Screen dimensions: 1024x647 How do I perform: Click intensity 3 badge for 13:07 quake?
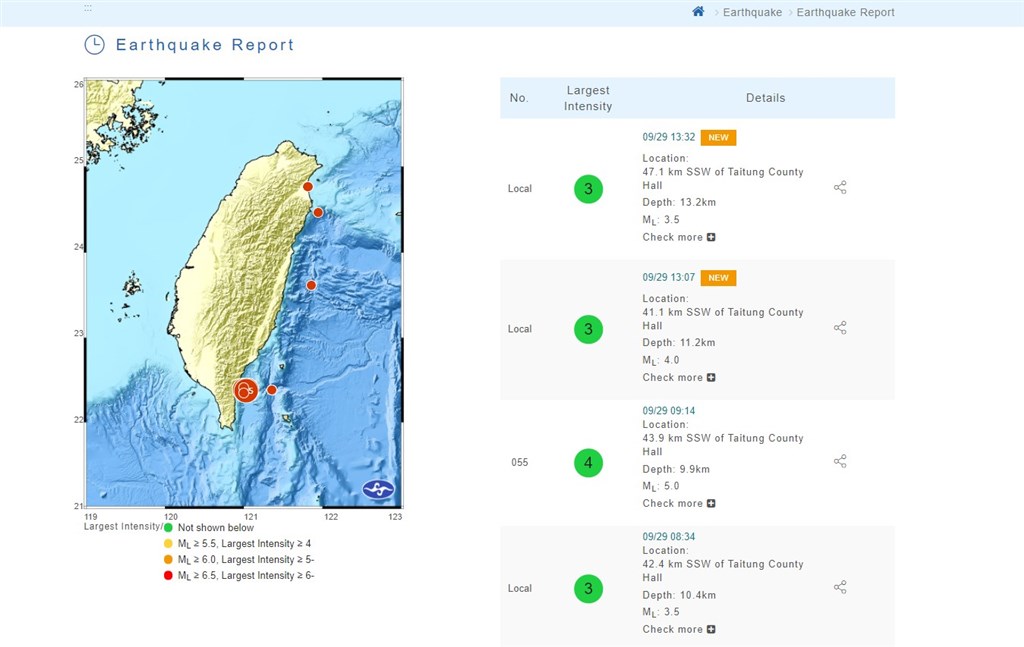588,329
